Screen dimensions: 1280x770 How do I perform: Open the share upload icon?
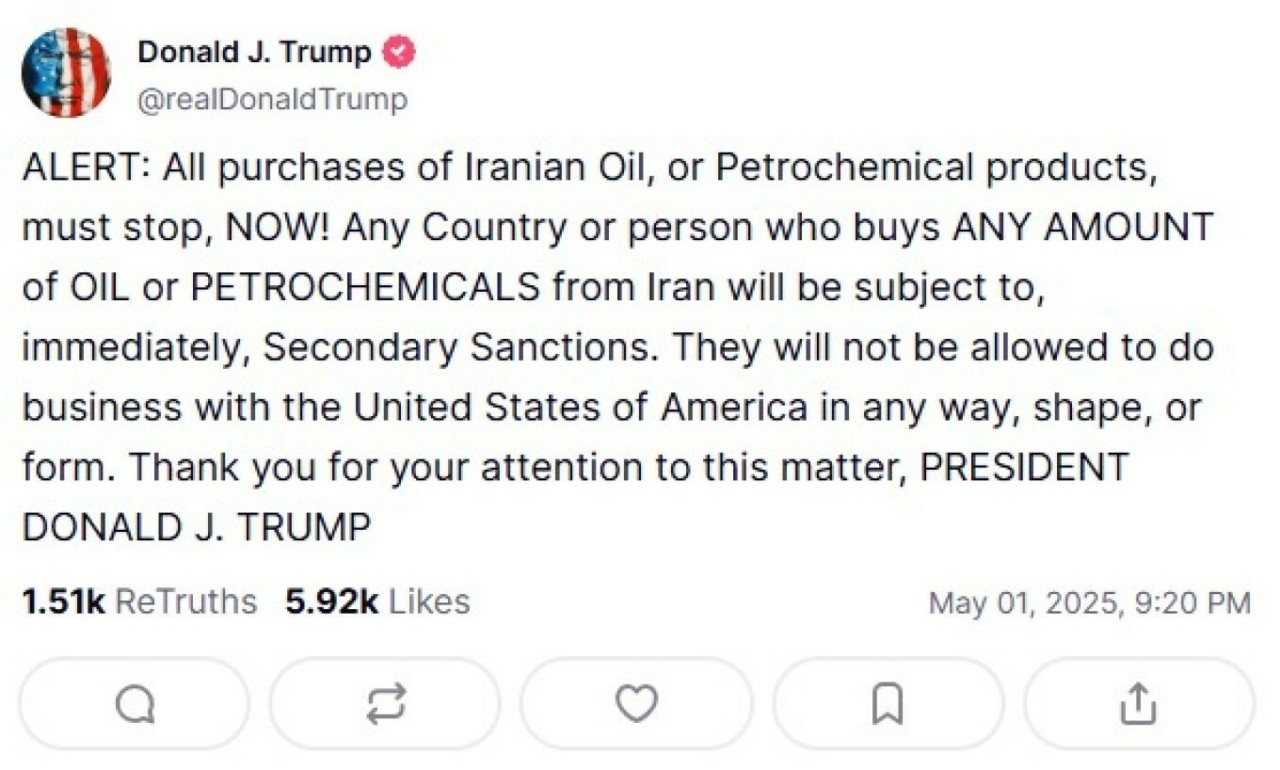(x=1138, y=704)
